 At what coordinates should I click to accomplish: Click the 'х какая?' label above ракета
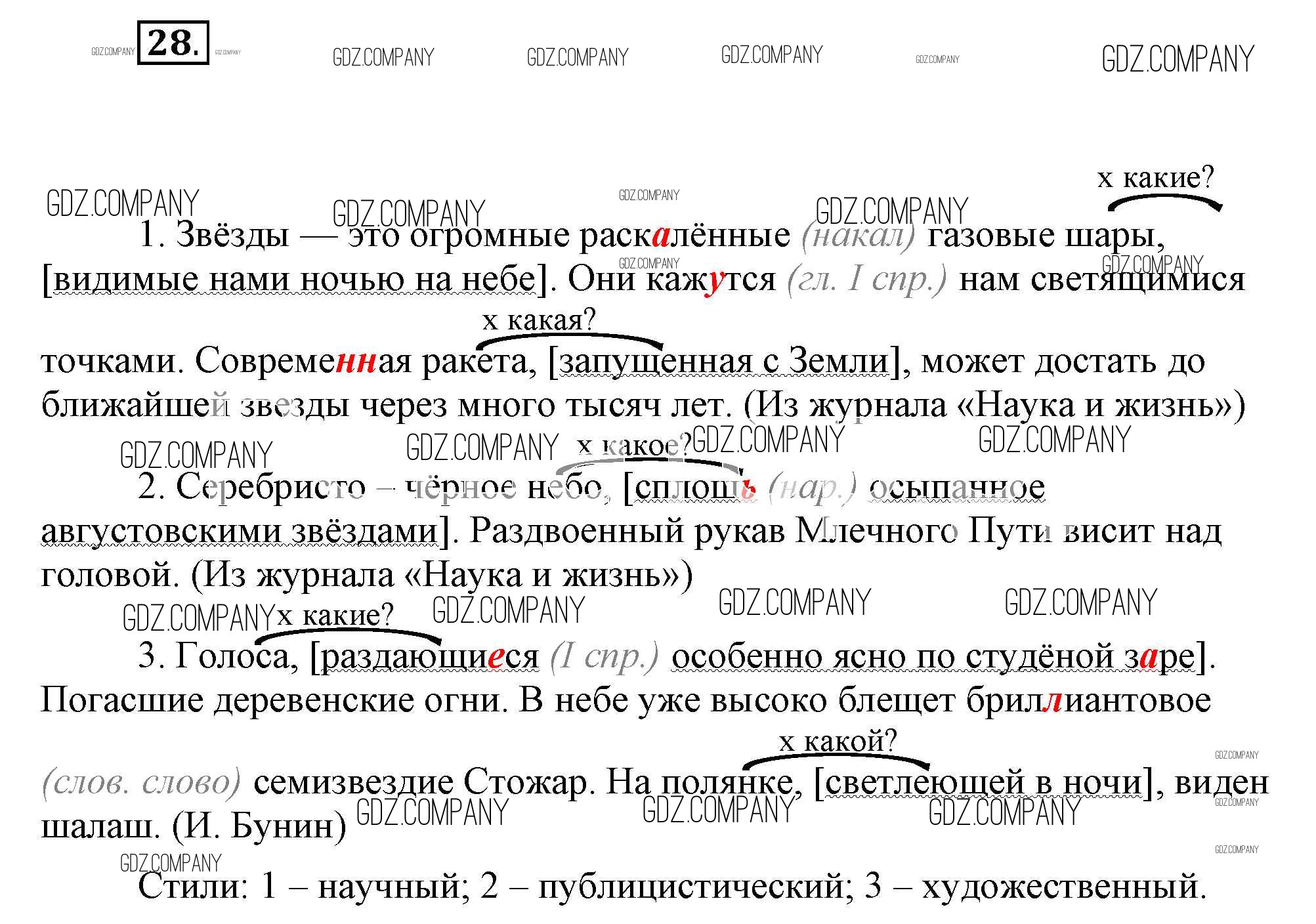539,321
